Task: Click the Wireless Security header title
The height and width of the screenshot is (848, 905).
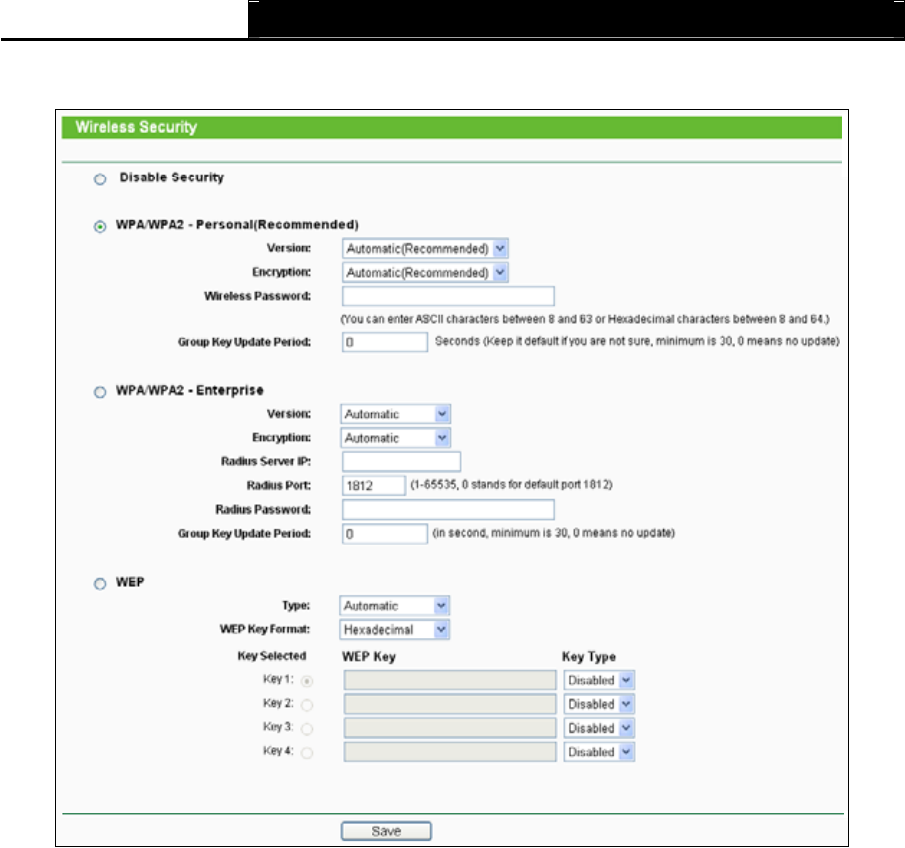Action: click(136, 127)
